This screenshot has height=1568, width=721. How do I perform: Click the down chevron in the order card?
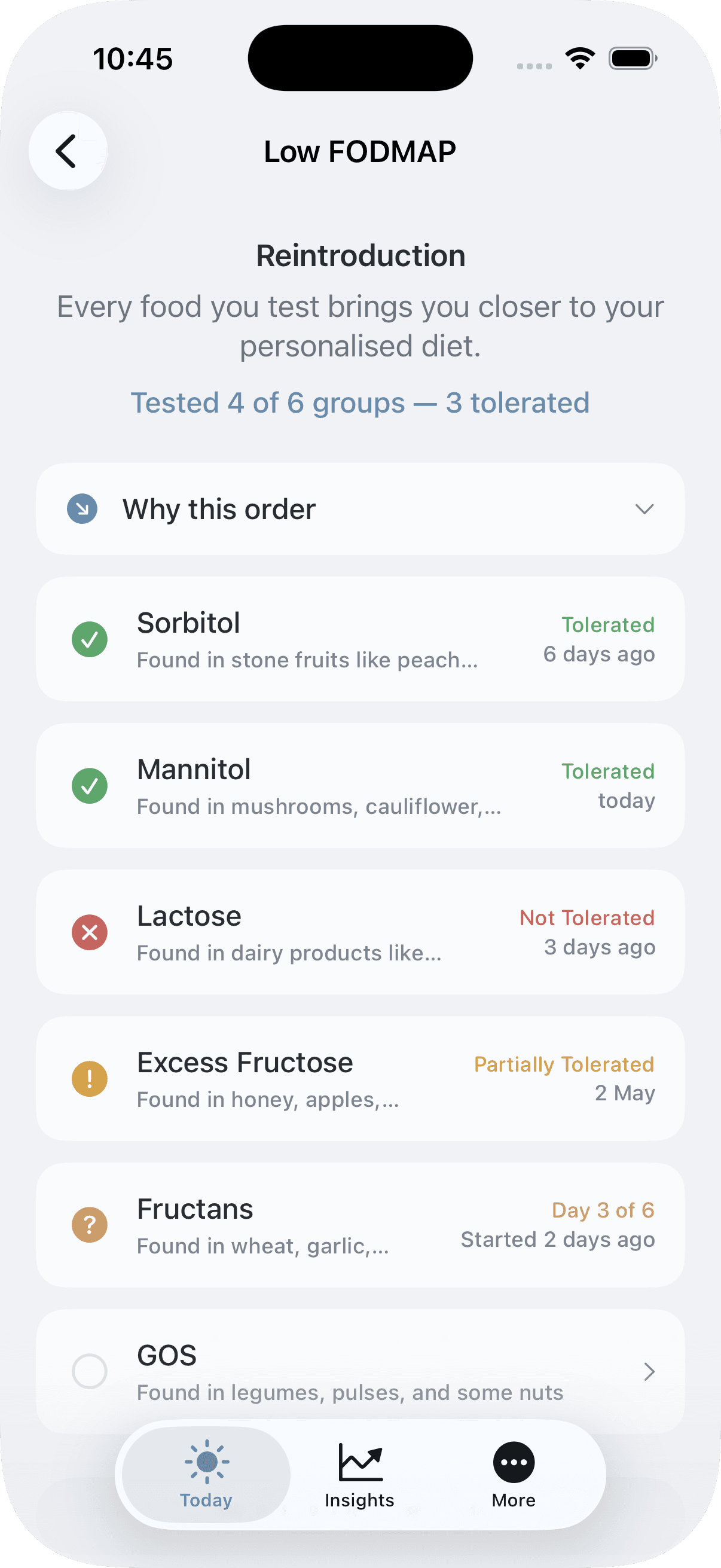644,509
